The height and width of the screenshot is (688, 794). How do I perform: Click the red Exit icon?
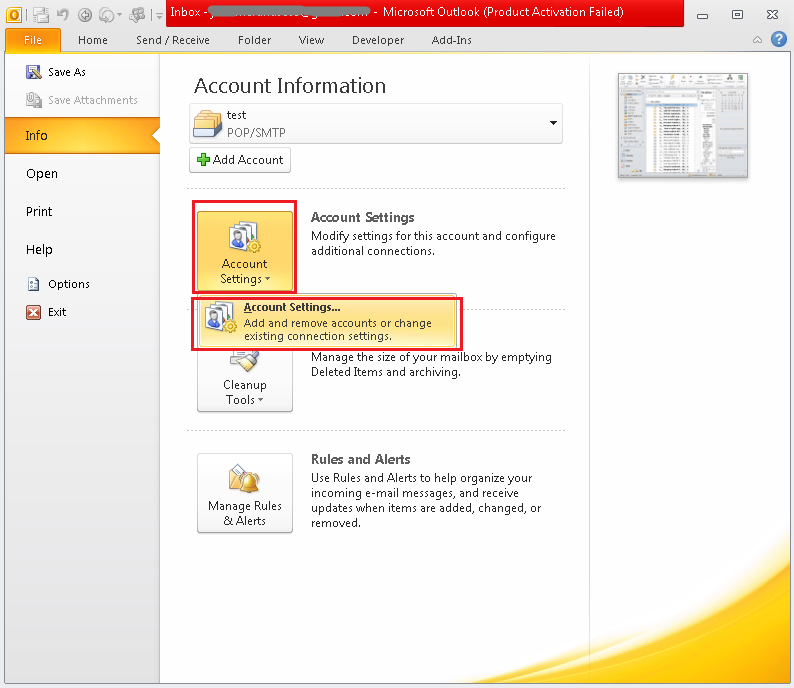33,312
